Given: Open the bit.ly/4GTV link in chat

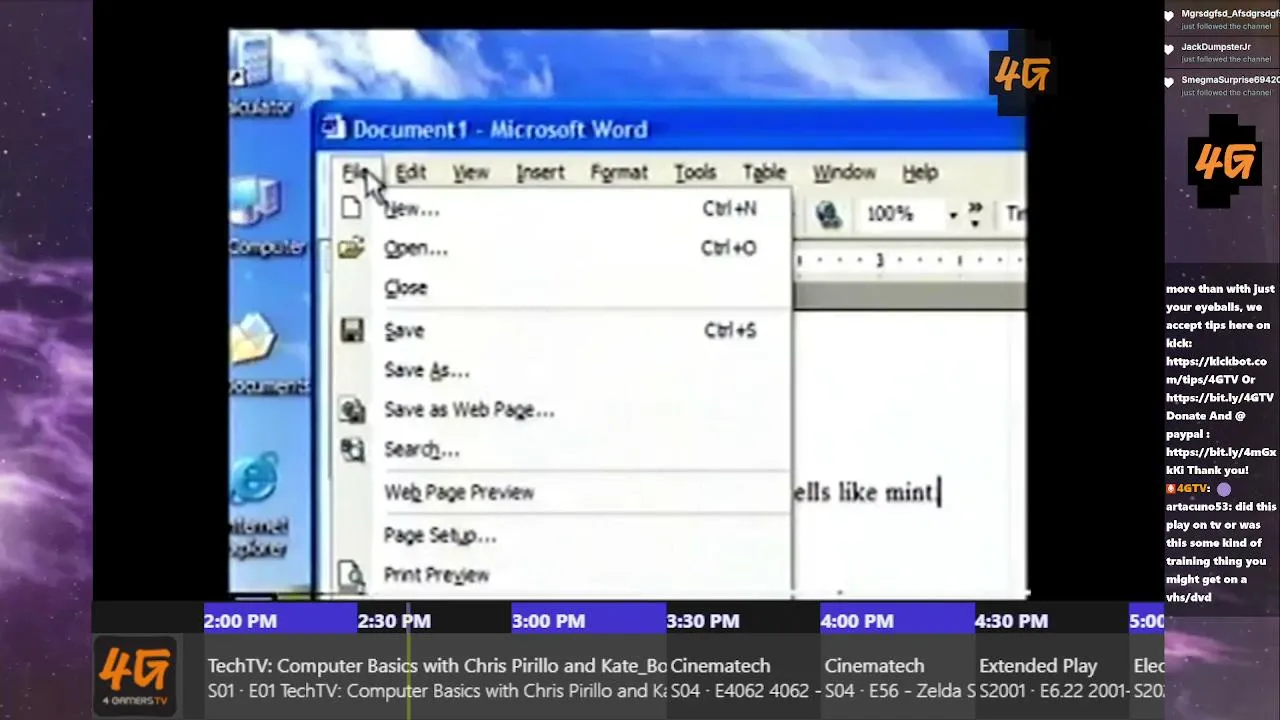Looking at the screenshot, I should click(x=1220, y=398).
